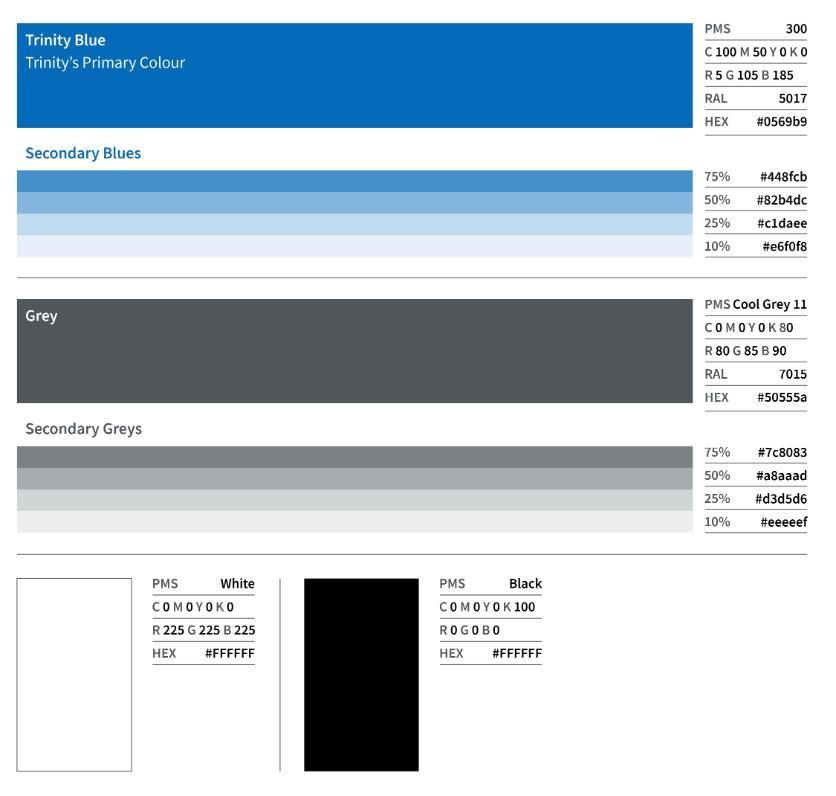
Task: Click the hex code "#50555a"
Action: pos(782,397)
